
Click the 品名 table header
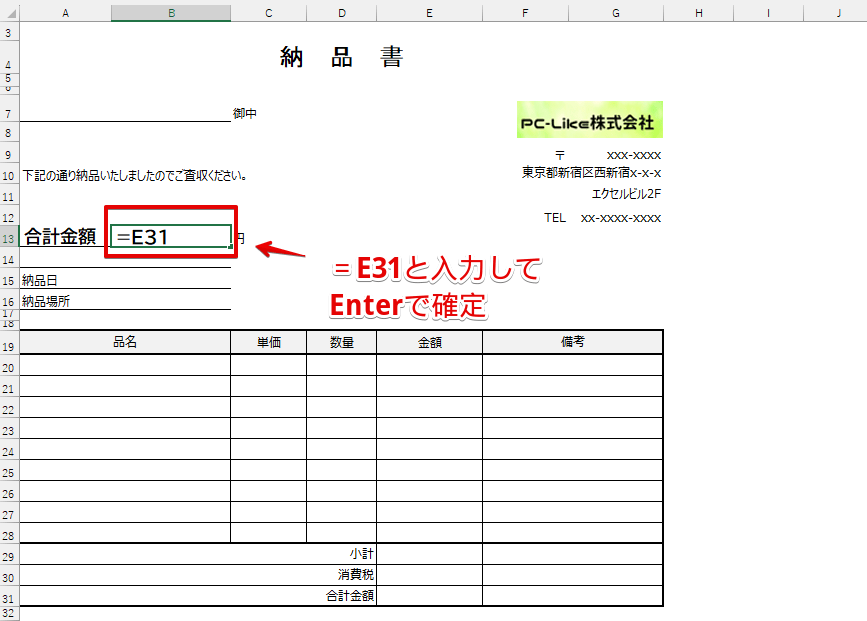point(125,342)
